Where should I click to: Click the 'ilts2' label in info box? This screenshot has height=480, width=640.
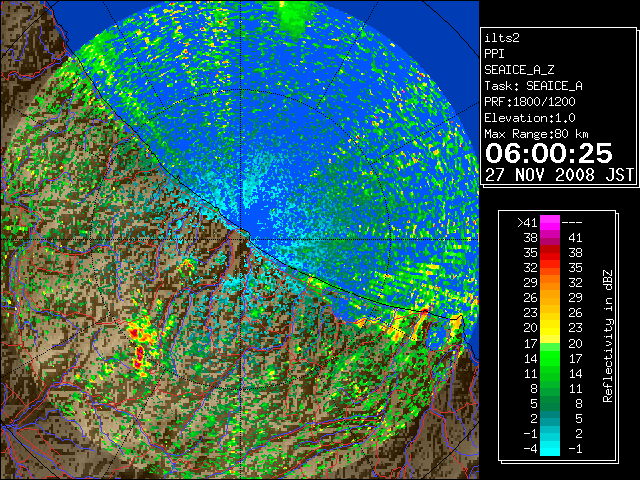pyautogui.click(x=502, y=38)
